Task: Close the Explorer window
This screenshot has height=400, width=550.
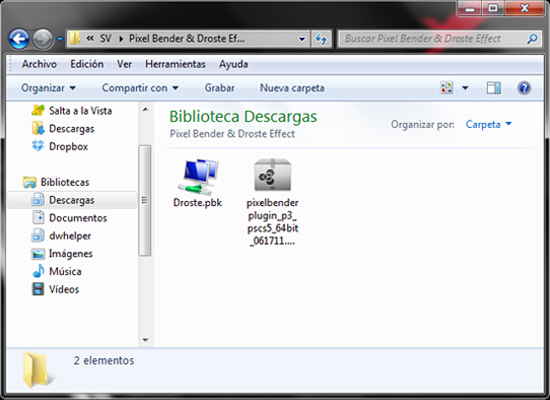Action: click(x=524, y=8)
